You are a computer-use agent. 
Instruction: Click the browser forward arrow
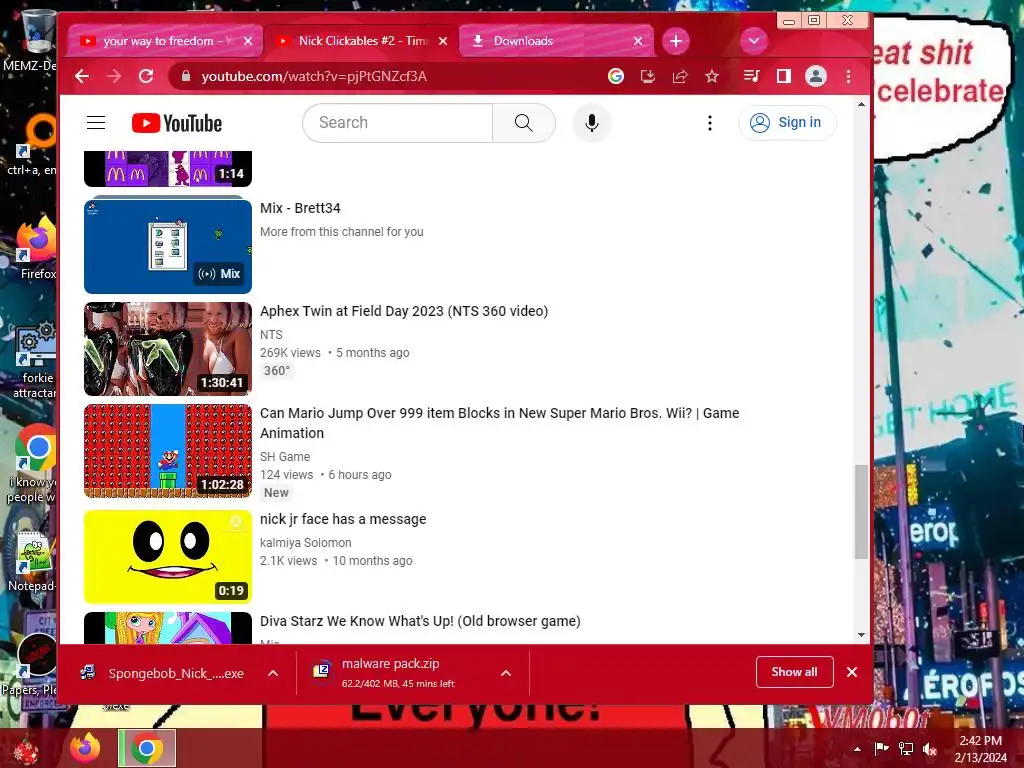[x=114, y=76]
